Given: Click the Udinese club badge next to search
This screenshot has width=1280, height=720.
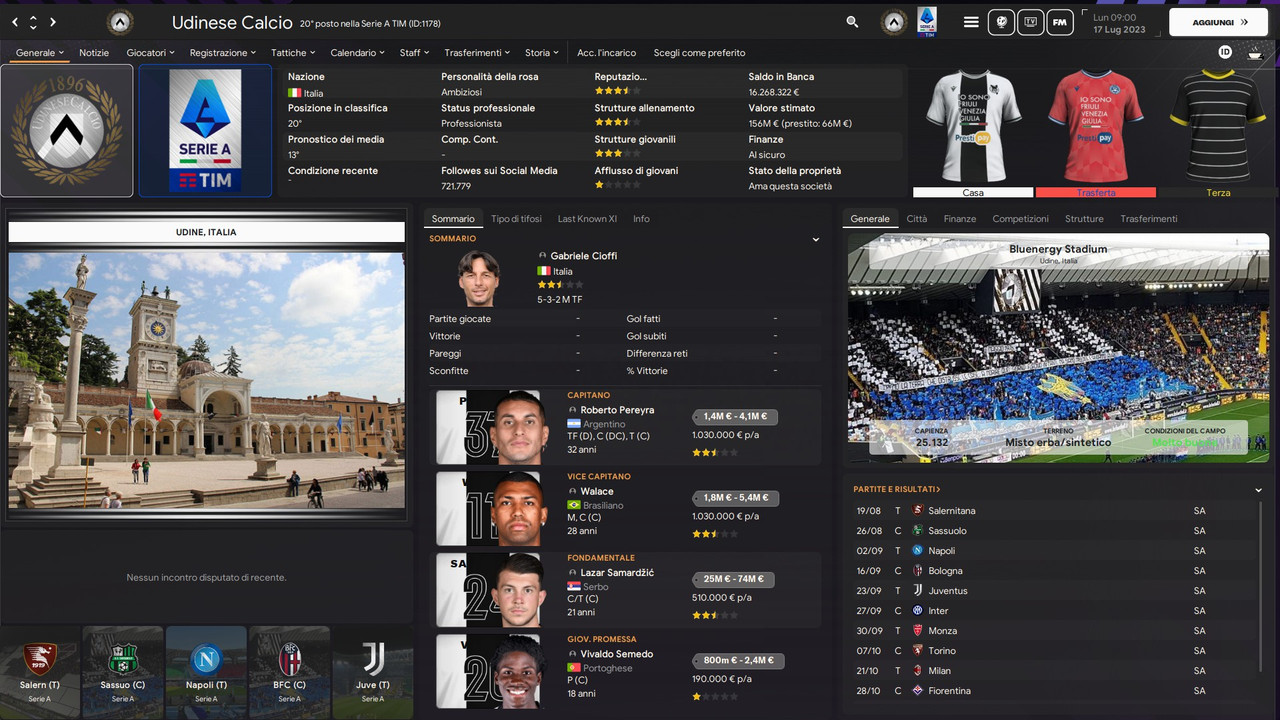Looking at the screenshot, I should [894, 22].
